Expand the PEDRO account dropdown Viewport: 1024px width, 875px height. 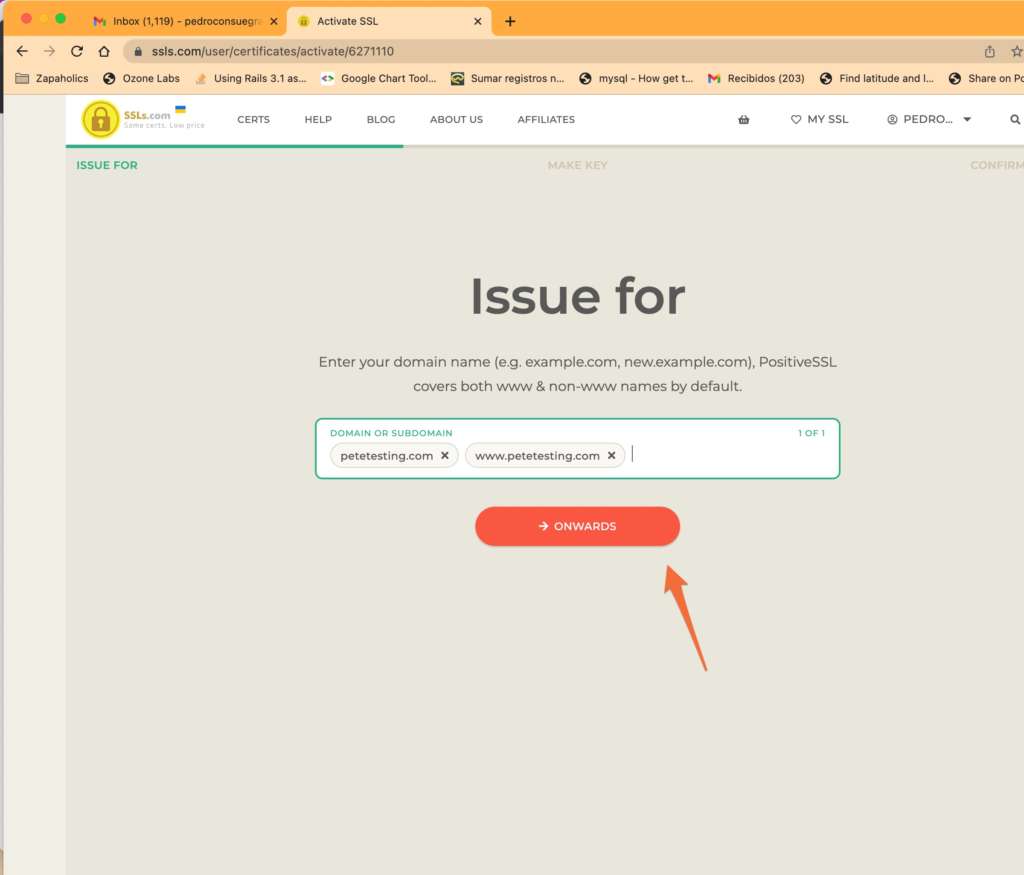click(x=929, y=119)
